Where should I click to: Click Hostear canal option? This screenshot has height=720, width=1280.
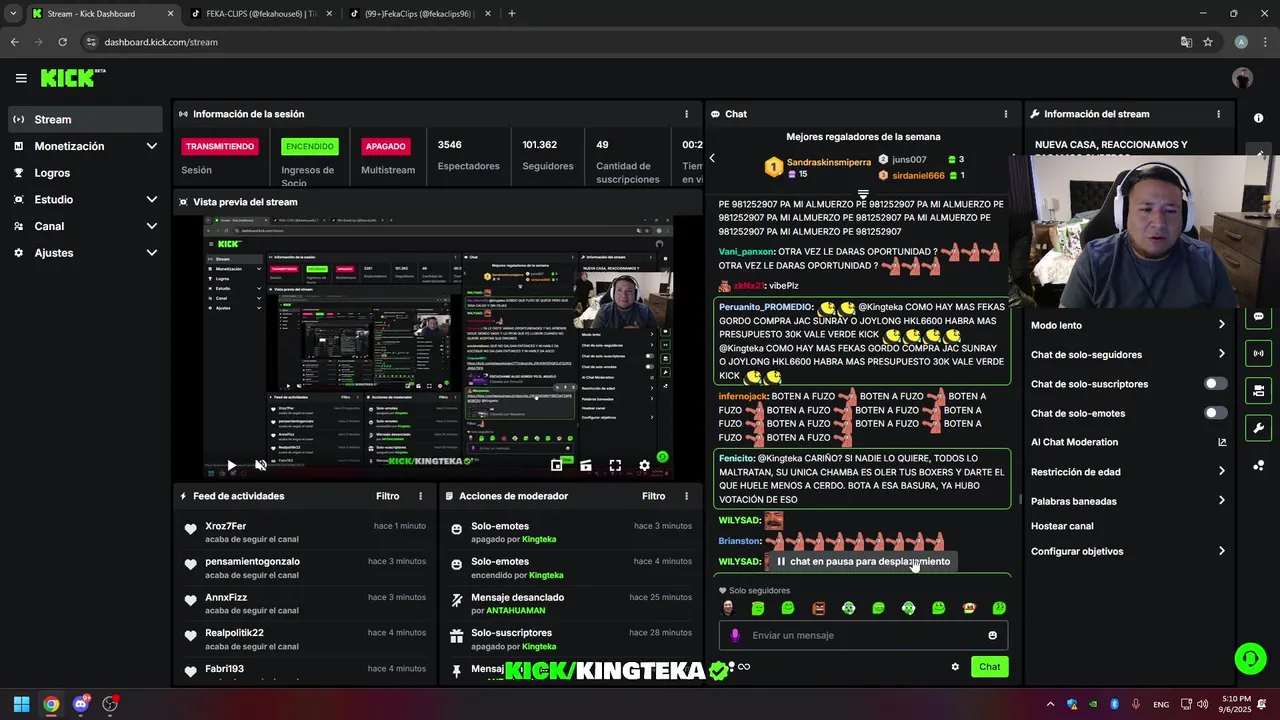(1062, 526)
